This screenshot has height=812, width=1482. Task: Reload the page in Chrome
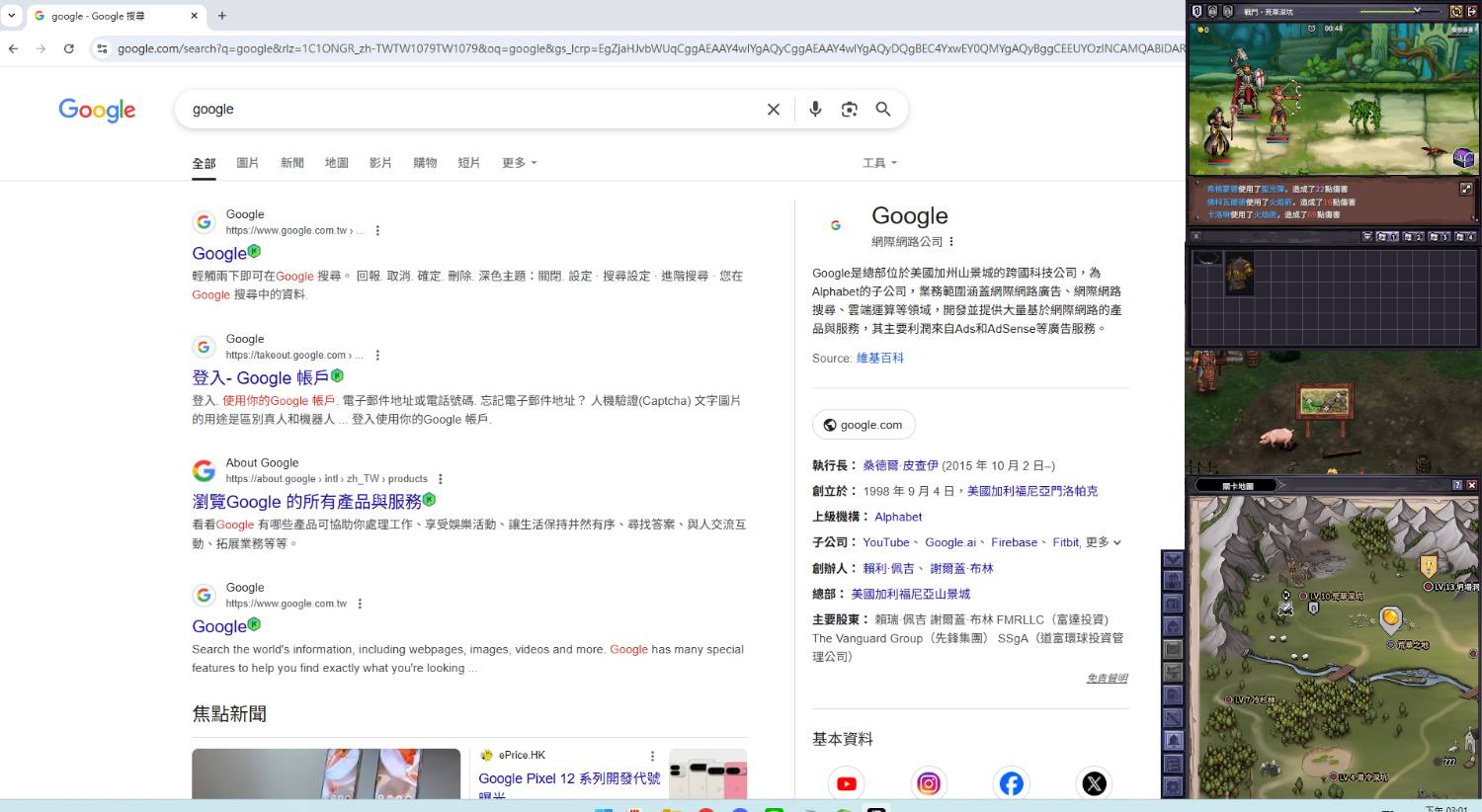[68, 47]
